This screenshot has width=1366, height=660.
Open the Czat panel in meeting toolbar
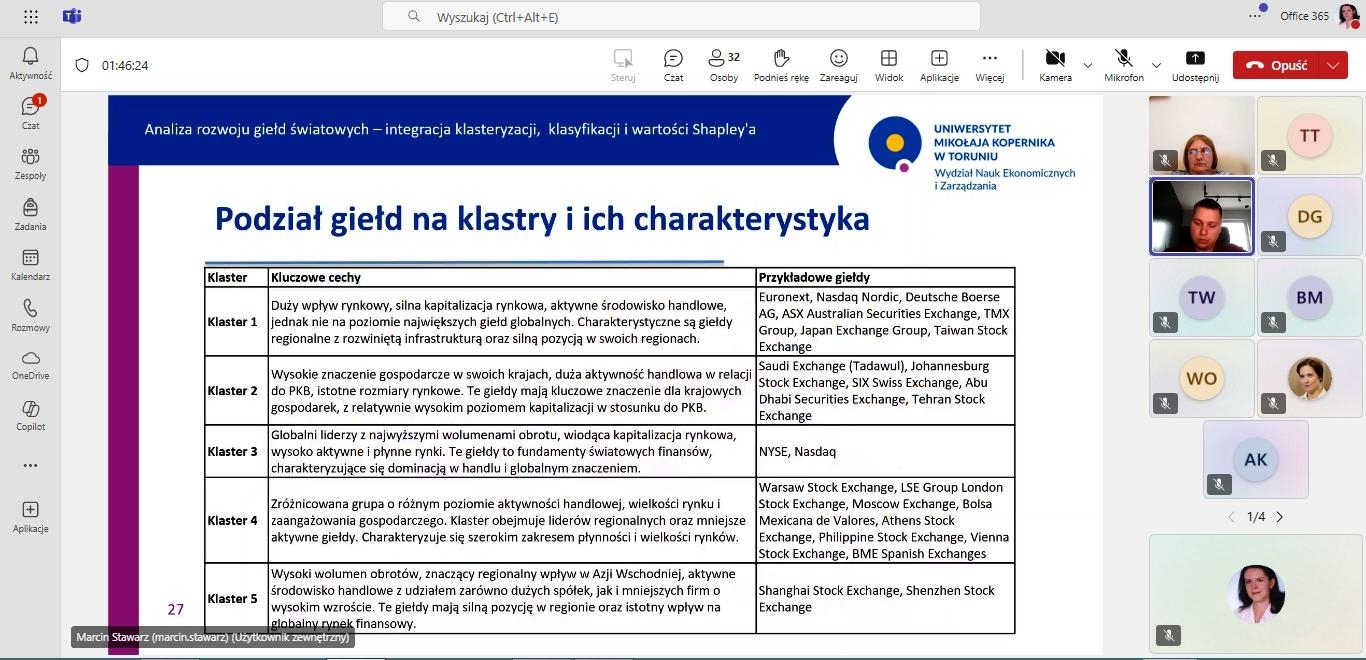coord(673,64)
